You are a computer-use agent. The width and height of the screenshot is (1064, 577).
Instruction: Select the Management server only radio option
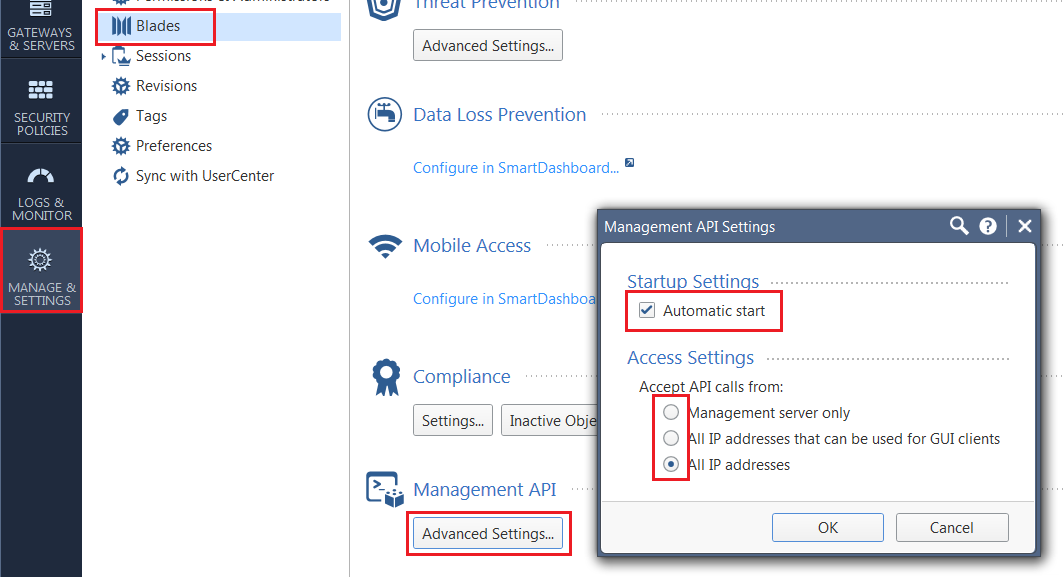[670, 412]
